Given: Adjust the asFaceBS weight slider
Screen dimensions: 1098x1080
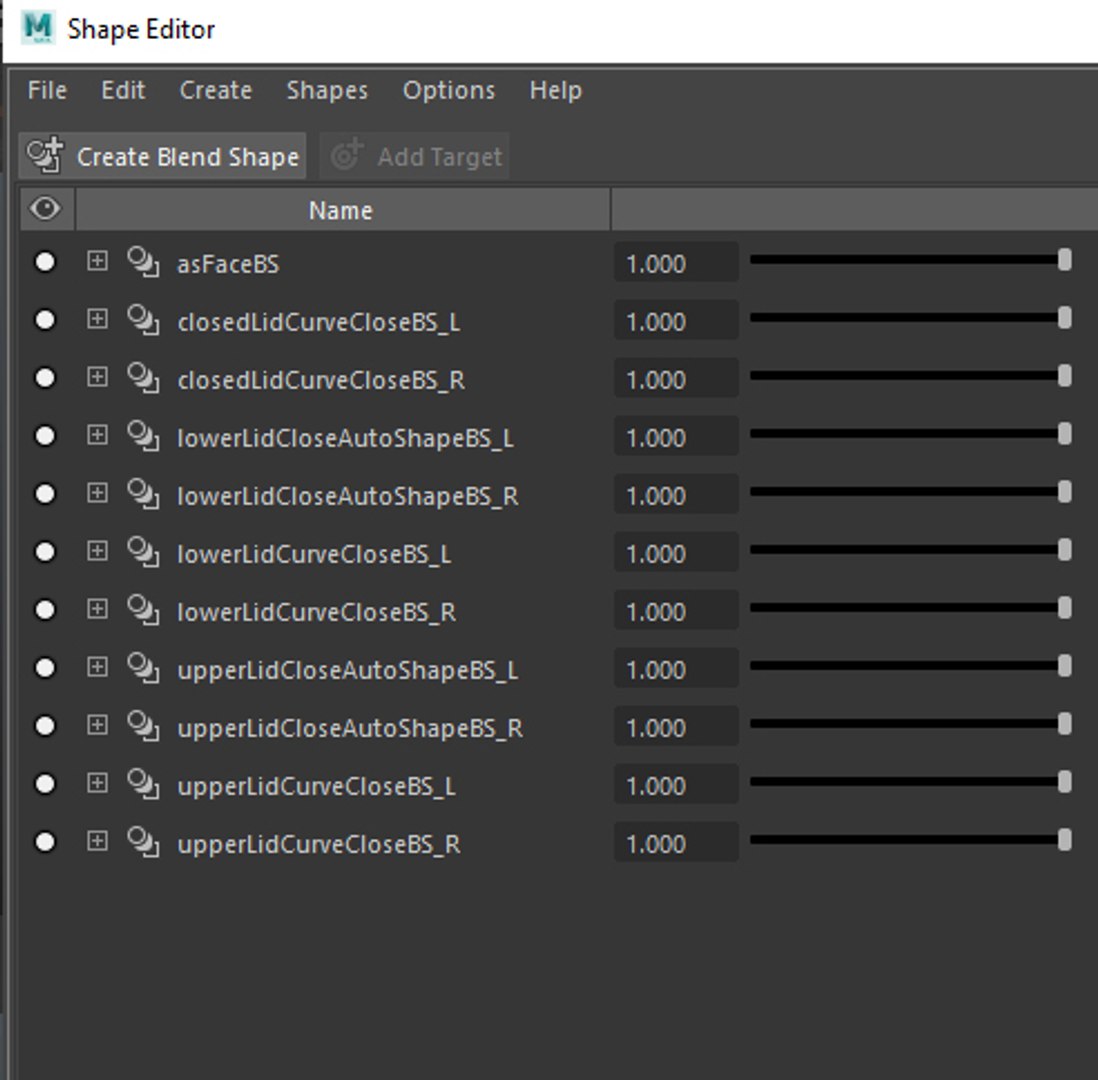Looking at the screenshot, I should click(910, 261).
